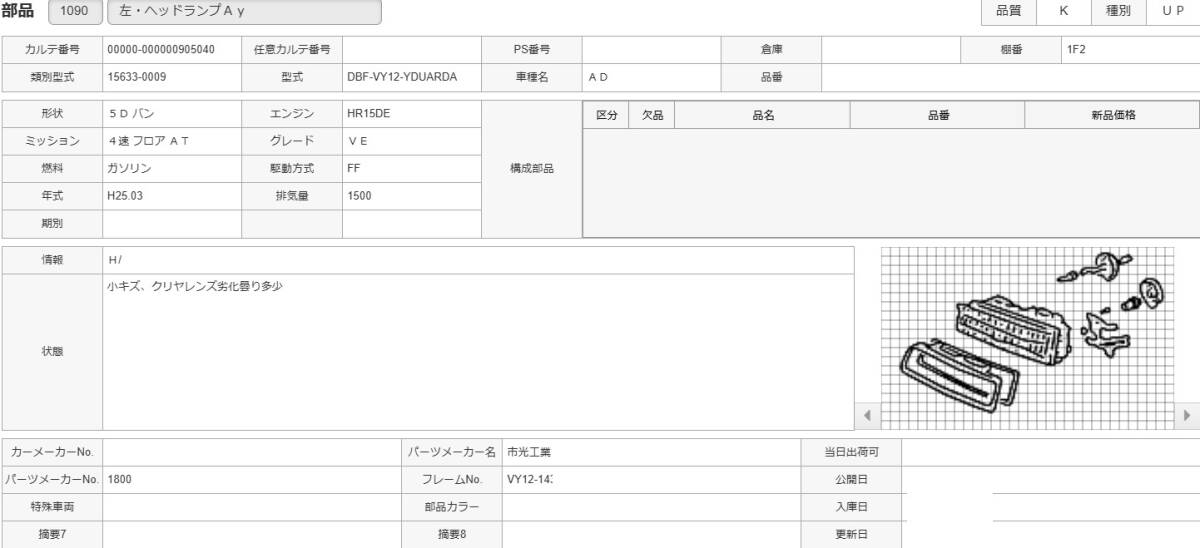
Task: Click the 品質 value K
Action: point(1063,11)
